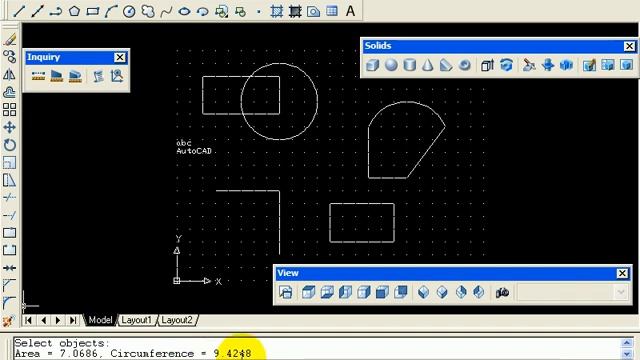Screen dimensions: 640x360
Task: Open the Table tool
Action: coord(332,11)
